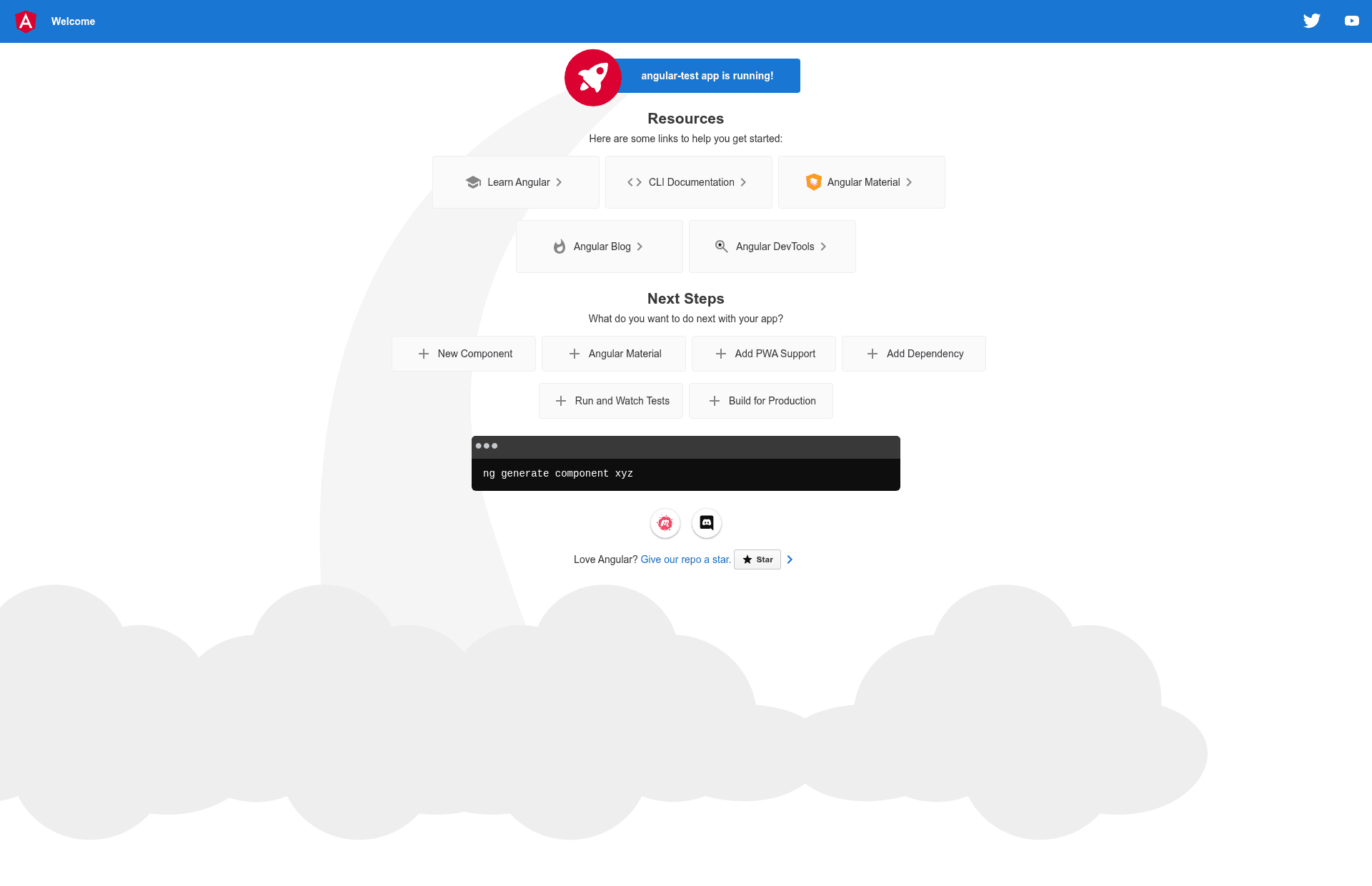Click the orange shield icon on Angular Material
This screenshot has width=1372, height=886.
[813, 182]
